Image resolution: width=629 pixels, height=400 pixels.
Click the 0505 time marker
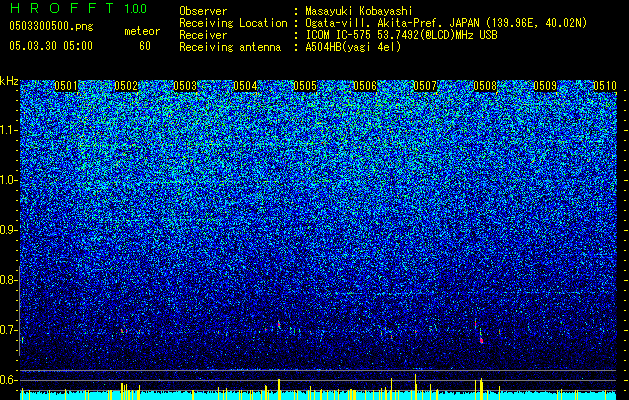pos(305,86)
